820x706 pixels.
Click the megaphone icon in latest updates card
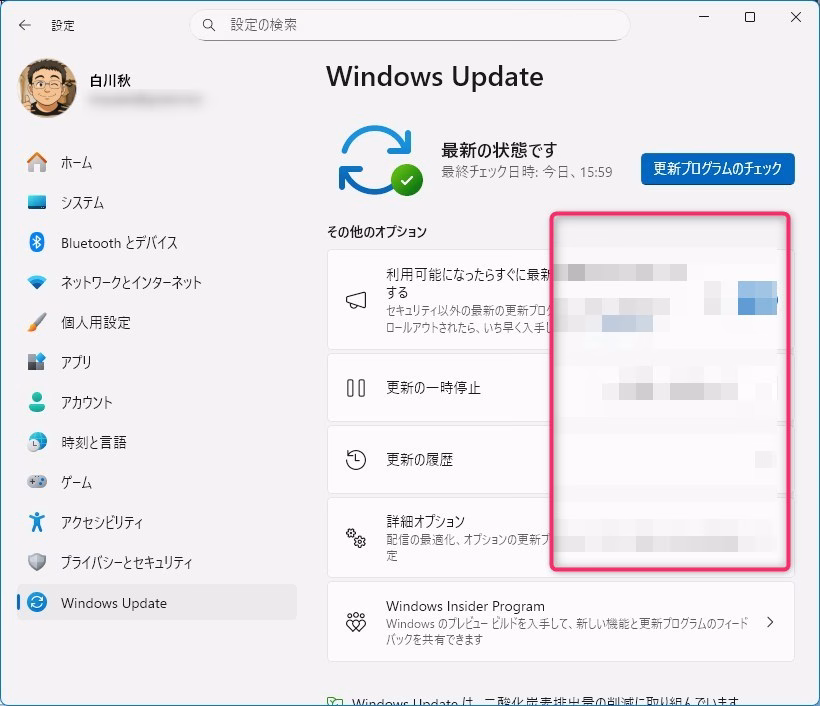pos(356,300)
